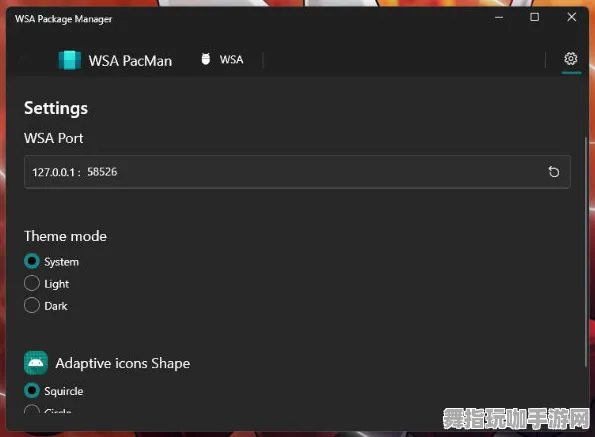
Task: Switch to the WSA tab
Action: coord(222,60)
